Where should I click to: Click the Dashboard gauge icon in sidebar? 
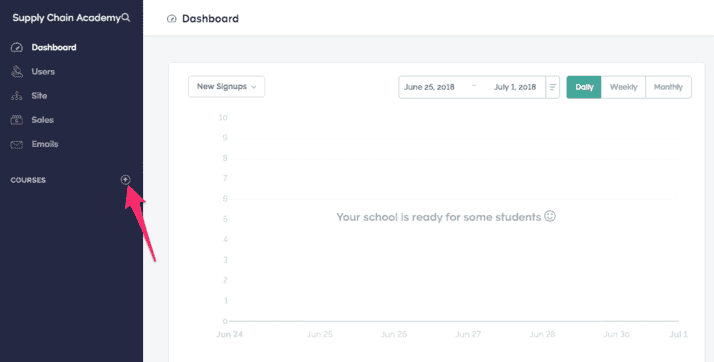click(16, 47)
